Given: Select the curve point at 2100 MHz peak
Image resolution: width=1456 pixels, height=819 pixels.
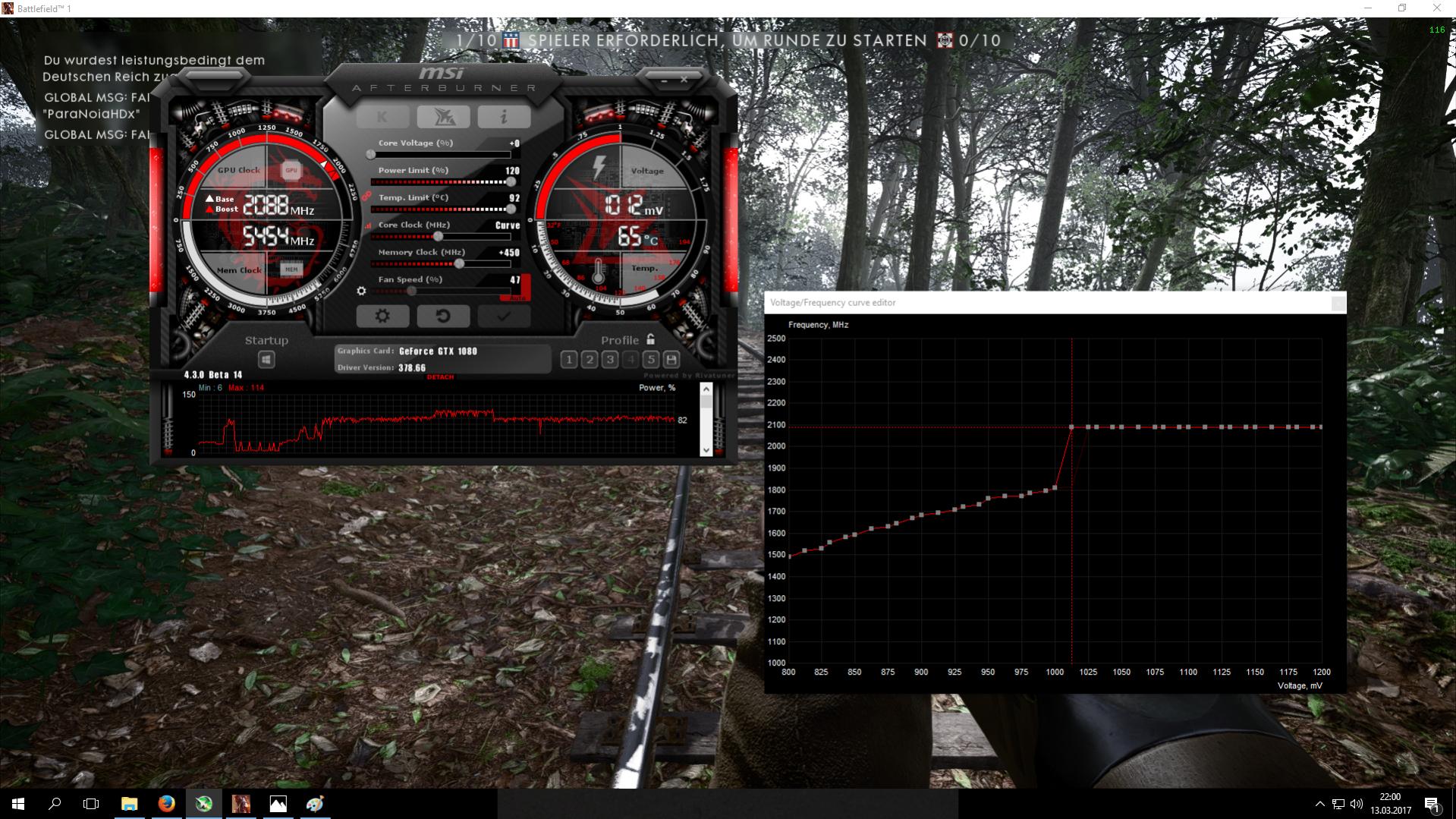Looking at the screenshot, I should (x=1071, y=427).
